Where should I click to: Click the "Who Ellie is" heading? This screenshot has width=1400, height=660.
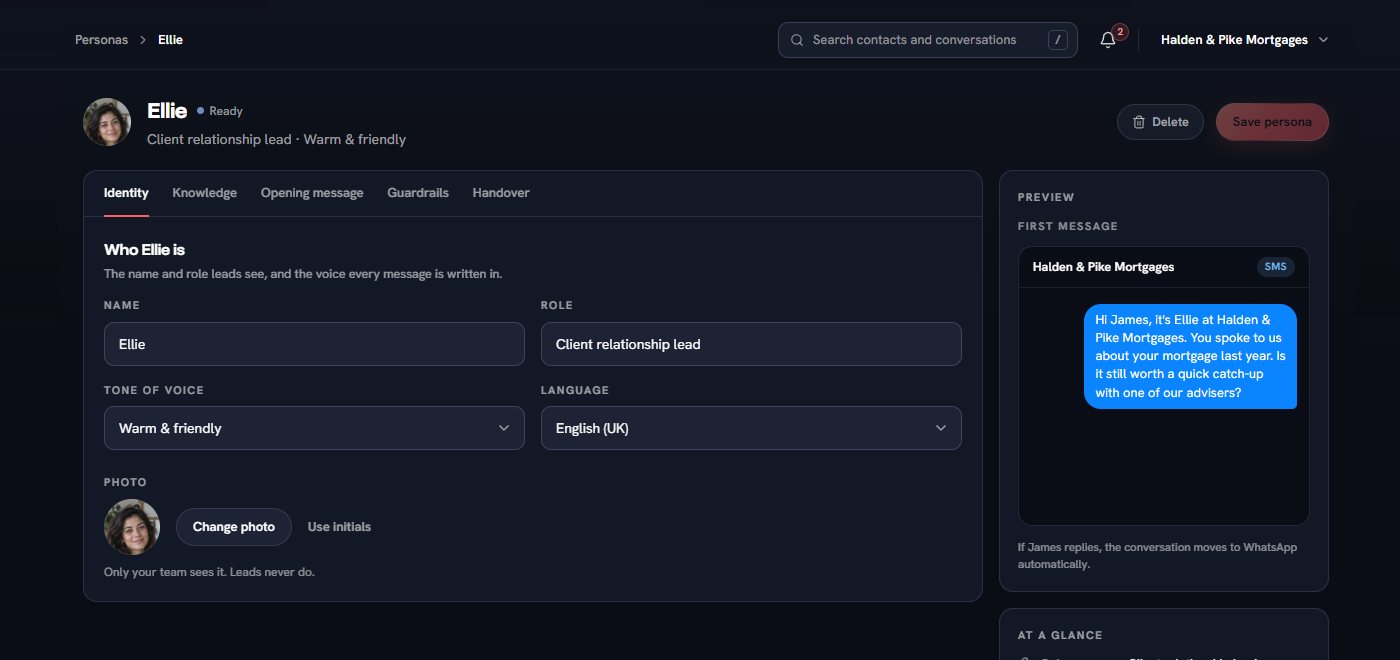tap(144, 250)
